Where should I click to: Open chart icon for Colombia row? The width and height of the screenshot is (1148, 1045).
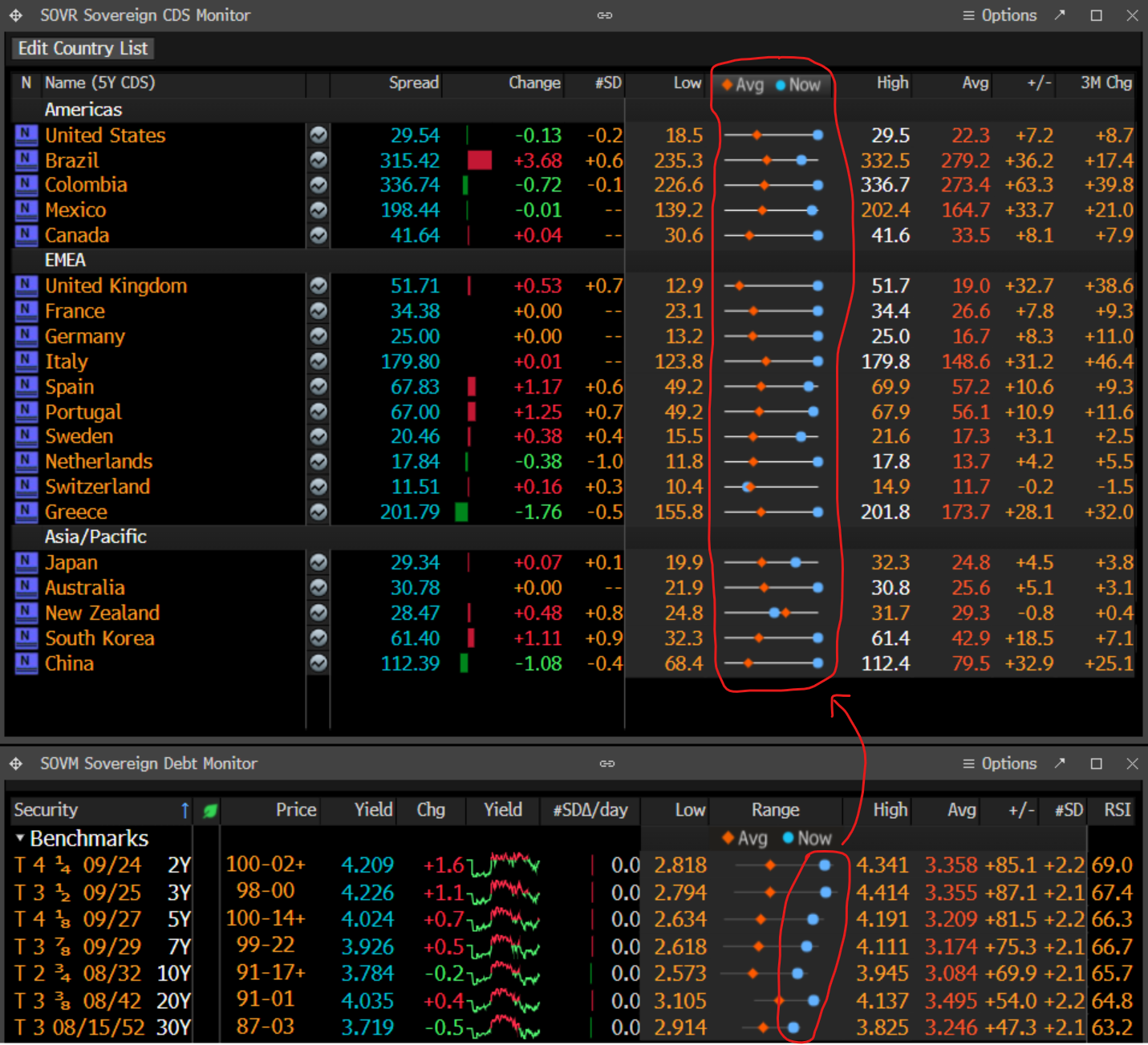click(318, 185)
